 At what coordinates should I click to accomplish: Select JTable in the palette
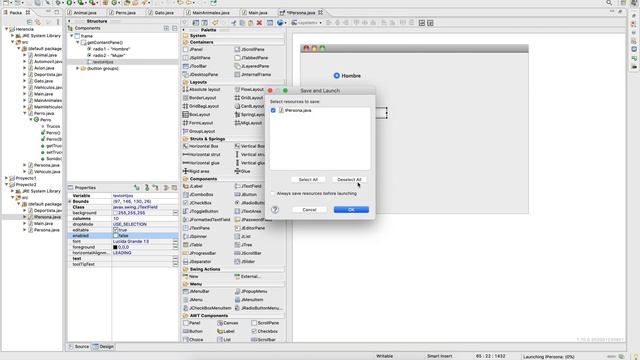193,245
